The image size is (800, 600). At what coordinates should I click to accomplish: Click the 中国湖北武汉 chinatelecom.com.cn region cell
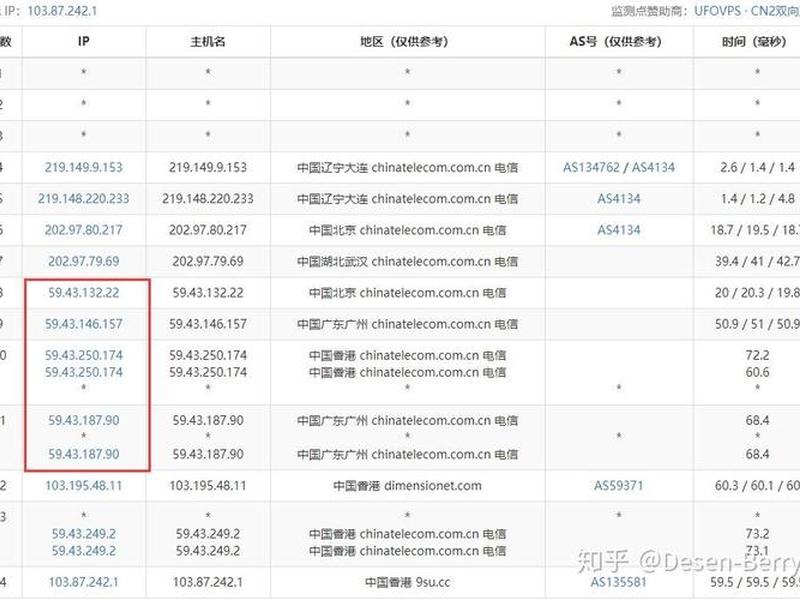coord(407,261)
